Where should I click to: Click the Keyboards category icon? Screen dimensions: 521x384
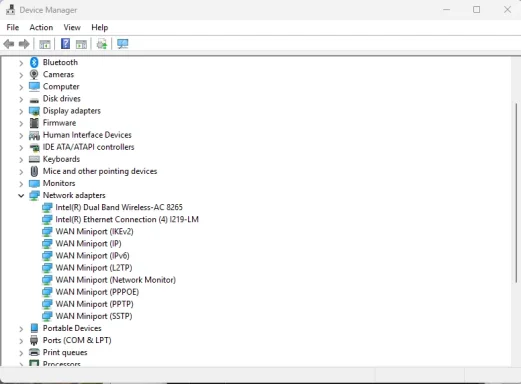[x=34, y=159]
